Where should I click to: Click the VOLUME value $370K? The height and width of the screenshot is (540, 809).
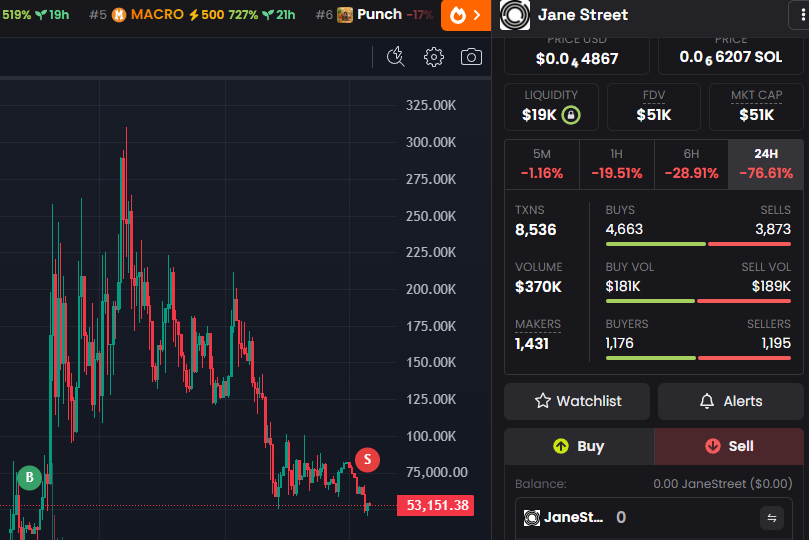[x=538, y=287]
